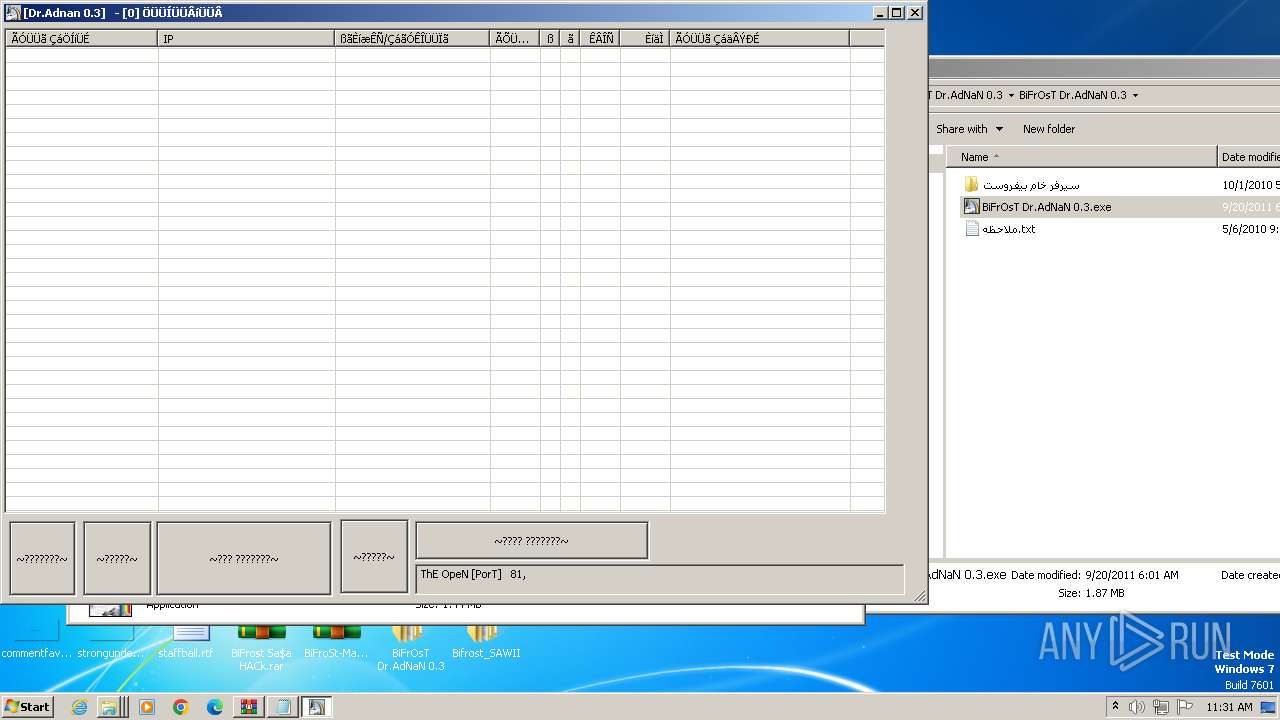The image size is (1280, 720).
Task: Select Bifrost_SAWII desktop folder
Action: click(x=486, y=640)
